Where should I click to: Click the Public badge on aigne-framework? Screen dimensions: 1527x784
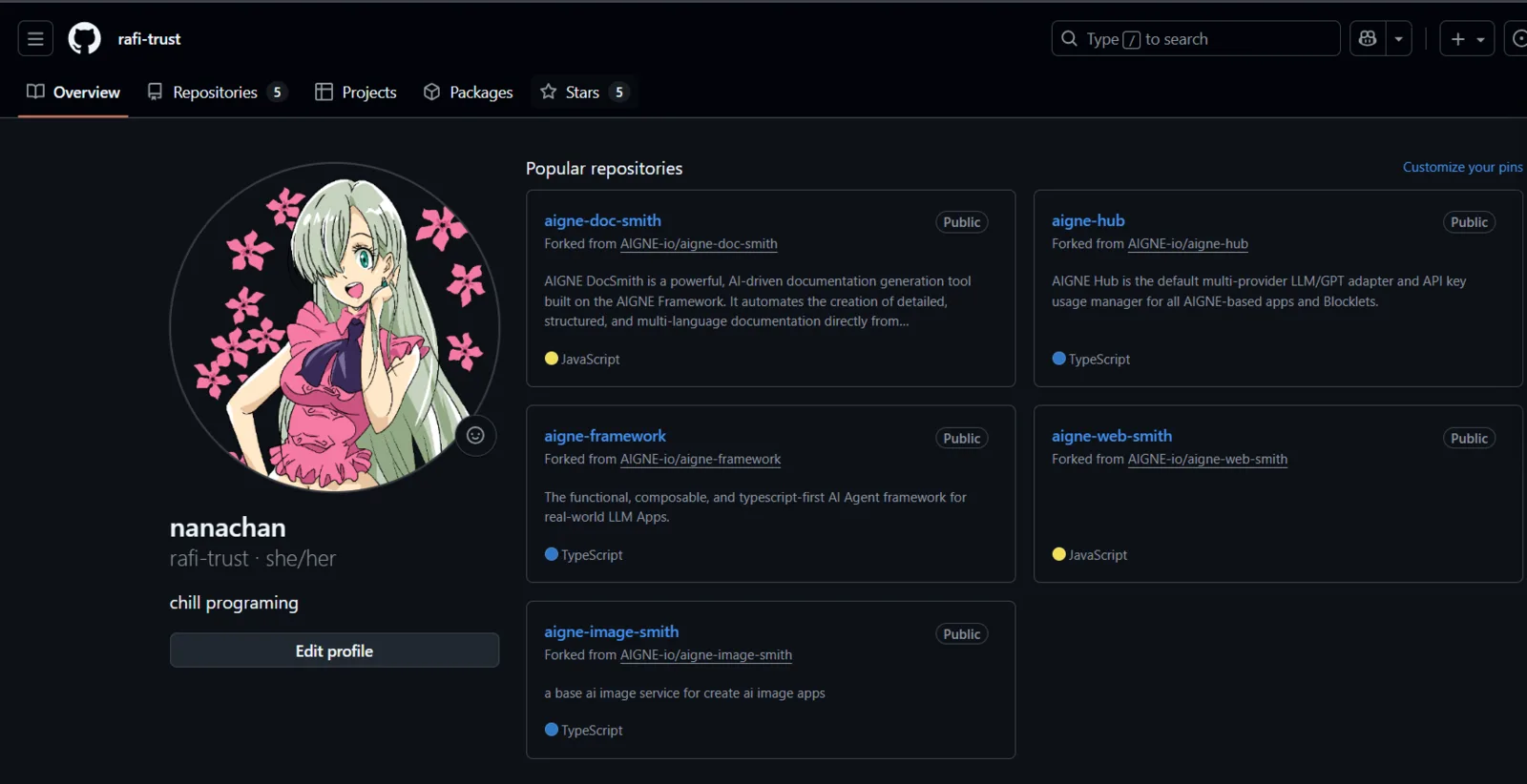[x=962, y=439]
